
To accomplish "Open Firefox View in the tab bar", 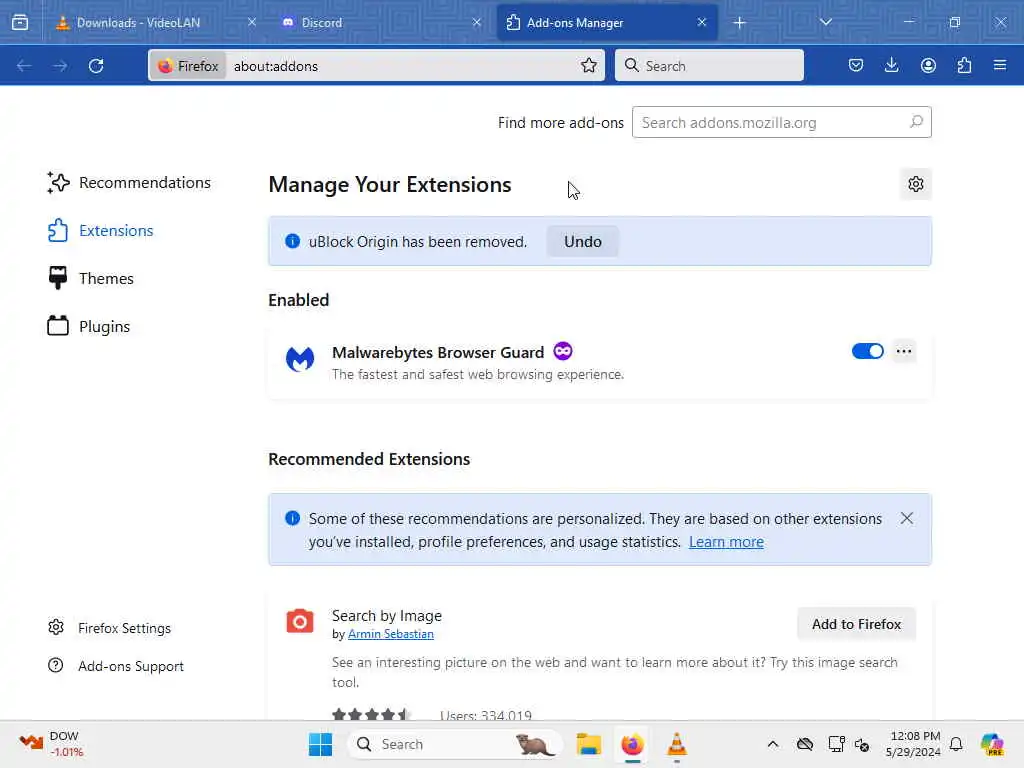I will (x=20, y=22).
